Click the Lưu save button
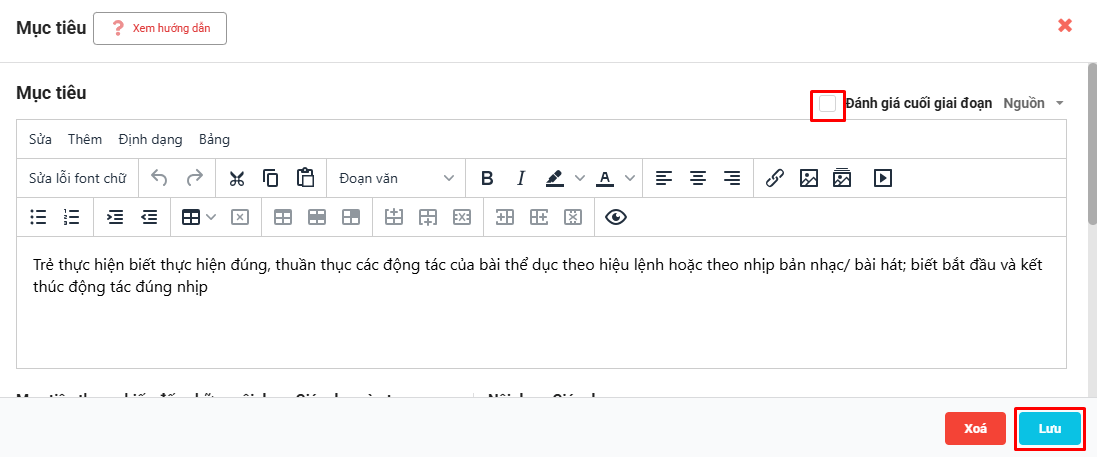 [x=1049, y=428]
